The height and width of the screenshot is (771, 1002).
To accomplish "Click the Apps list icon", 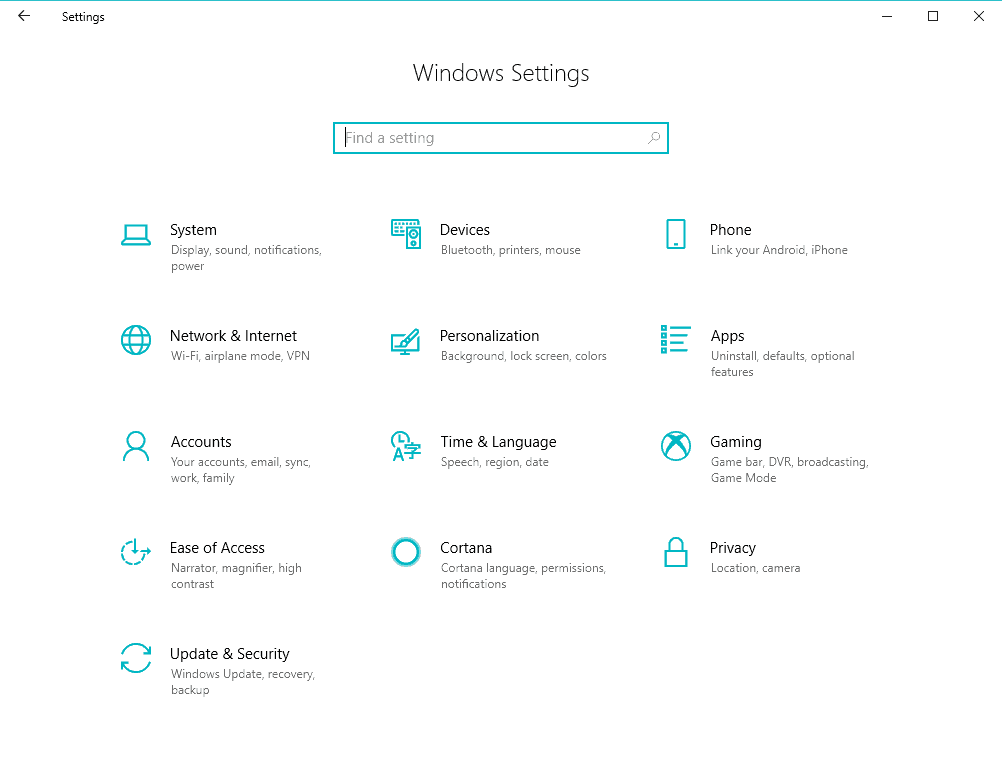I will pos(675,339).
